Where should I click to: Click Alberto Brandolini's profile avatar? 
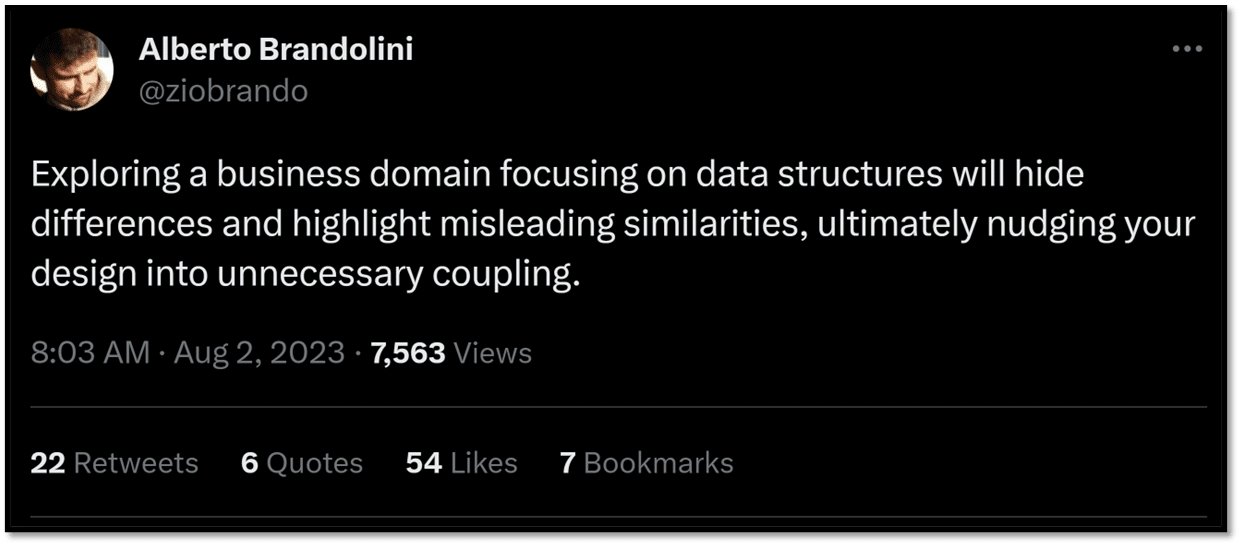pyautogui.click(x=72, y=69)
